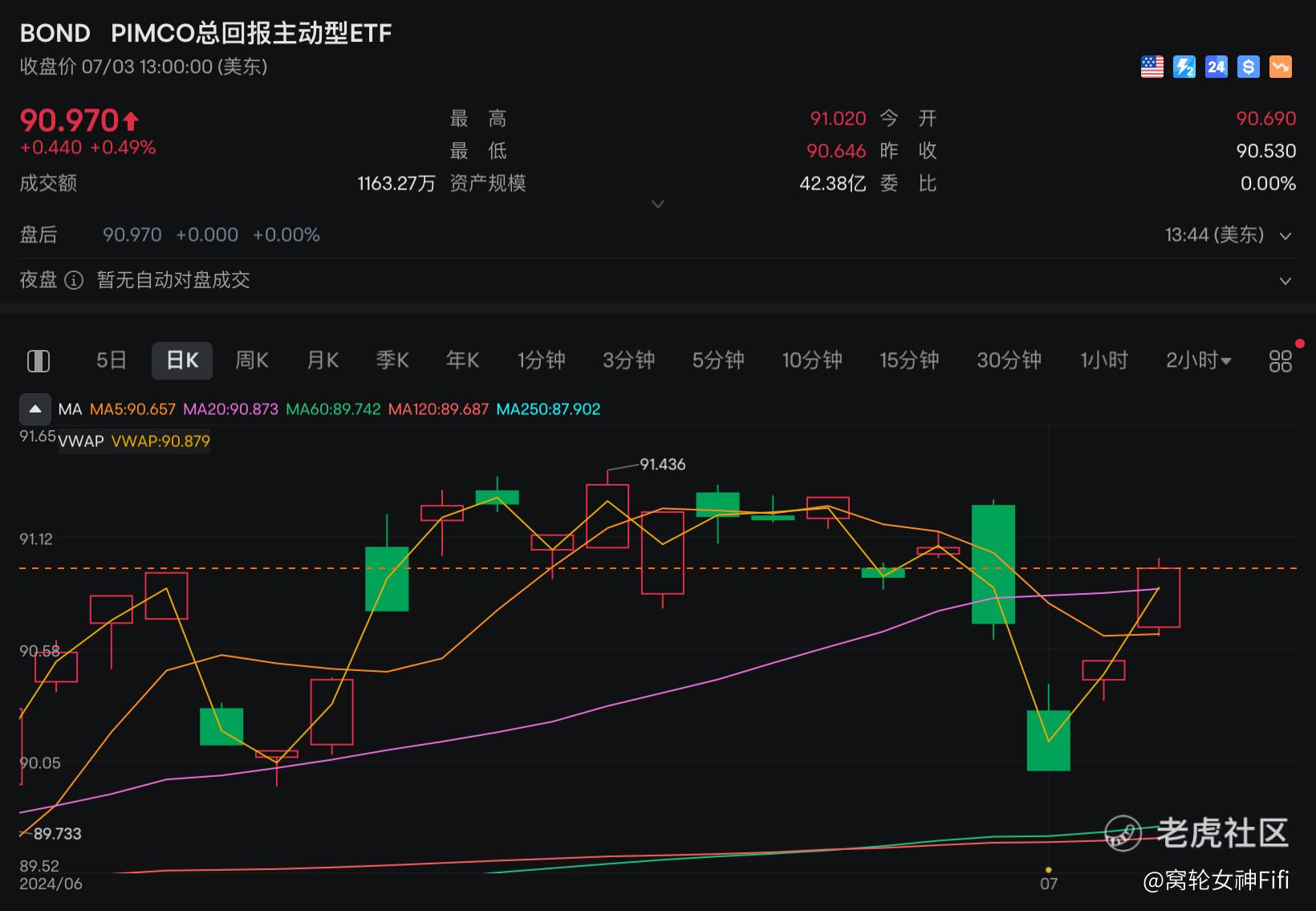
Task: Tap the current price 90.970
Action: [x=70, y=120]
